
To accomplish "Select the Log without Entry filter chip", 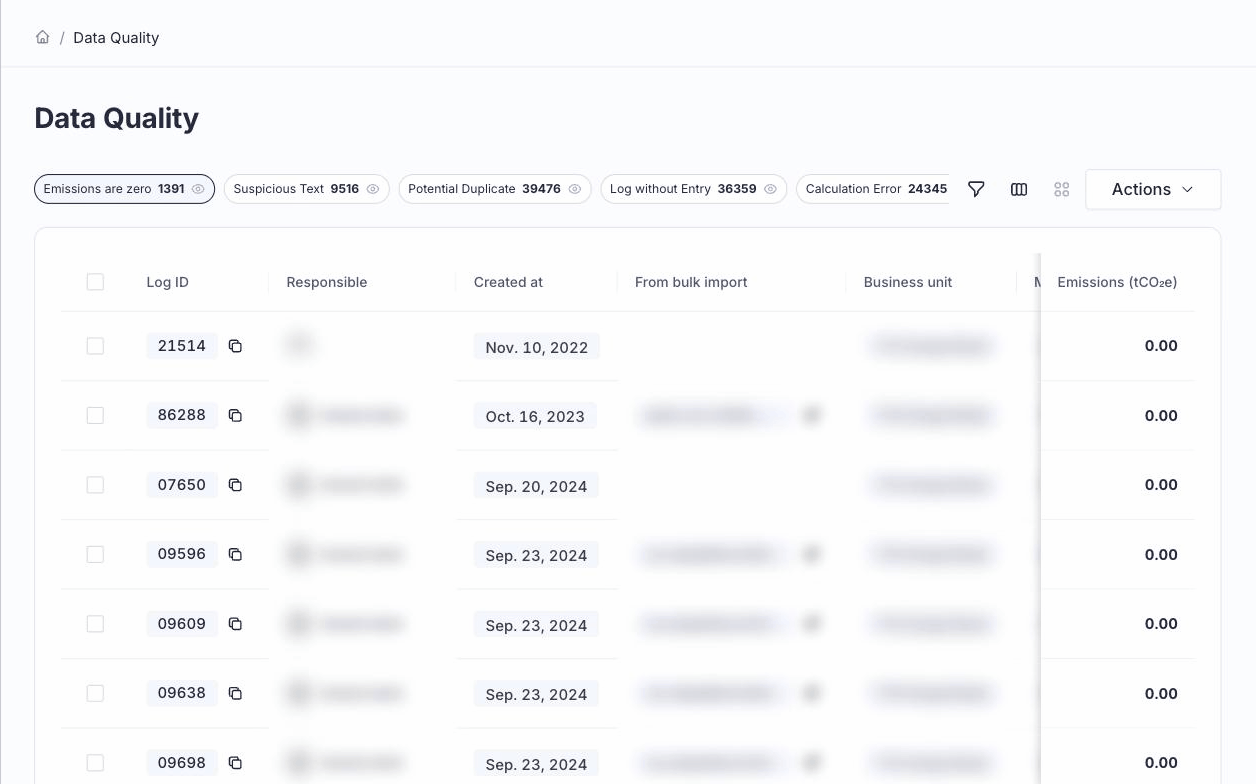I will (693, 189).
